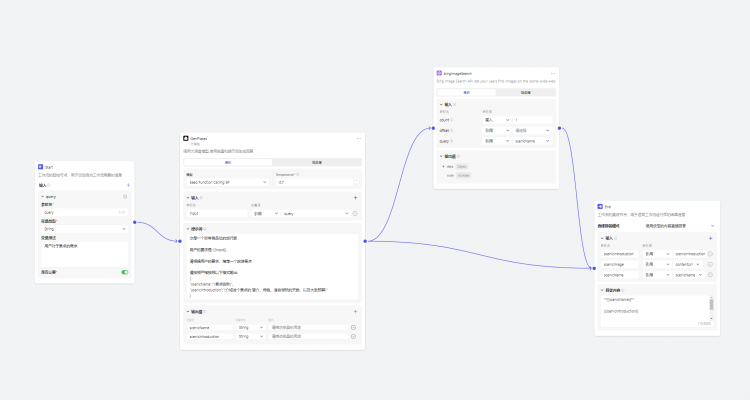Collapse the output section in GenPlaces

pos(188,311)
